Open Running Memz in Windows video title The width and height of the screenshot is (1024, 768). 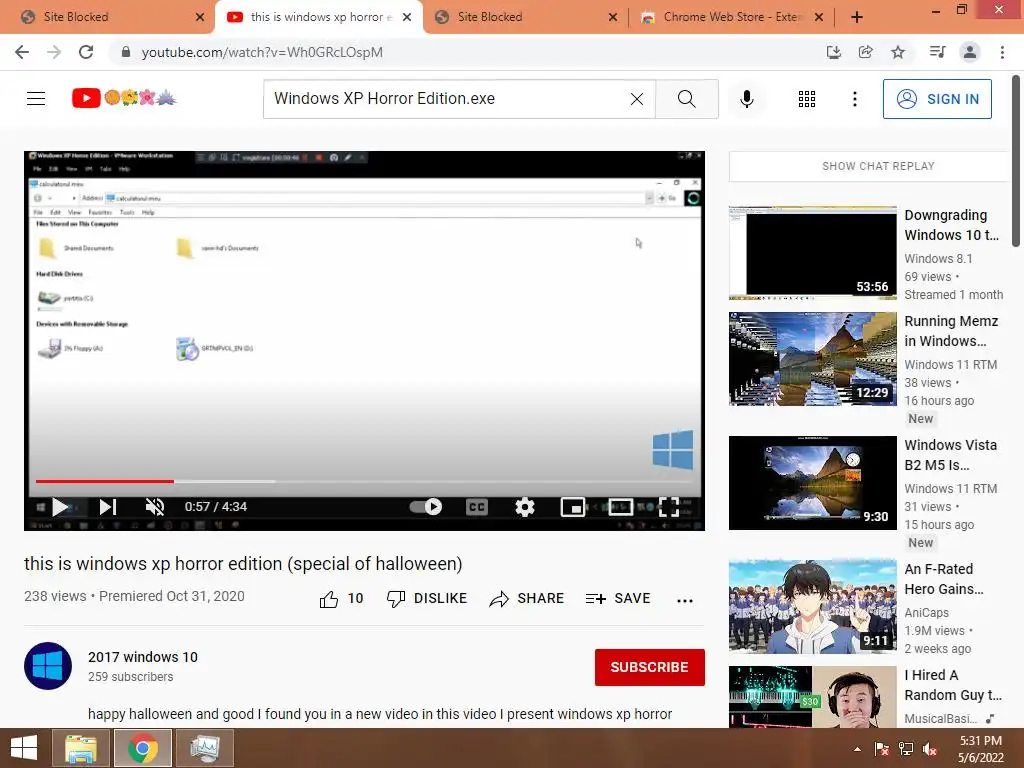coord(951,331)
